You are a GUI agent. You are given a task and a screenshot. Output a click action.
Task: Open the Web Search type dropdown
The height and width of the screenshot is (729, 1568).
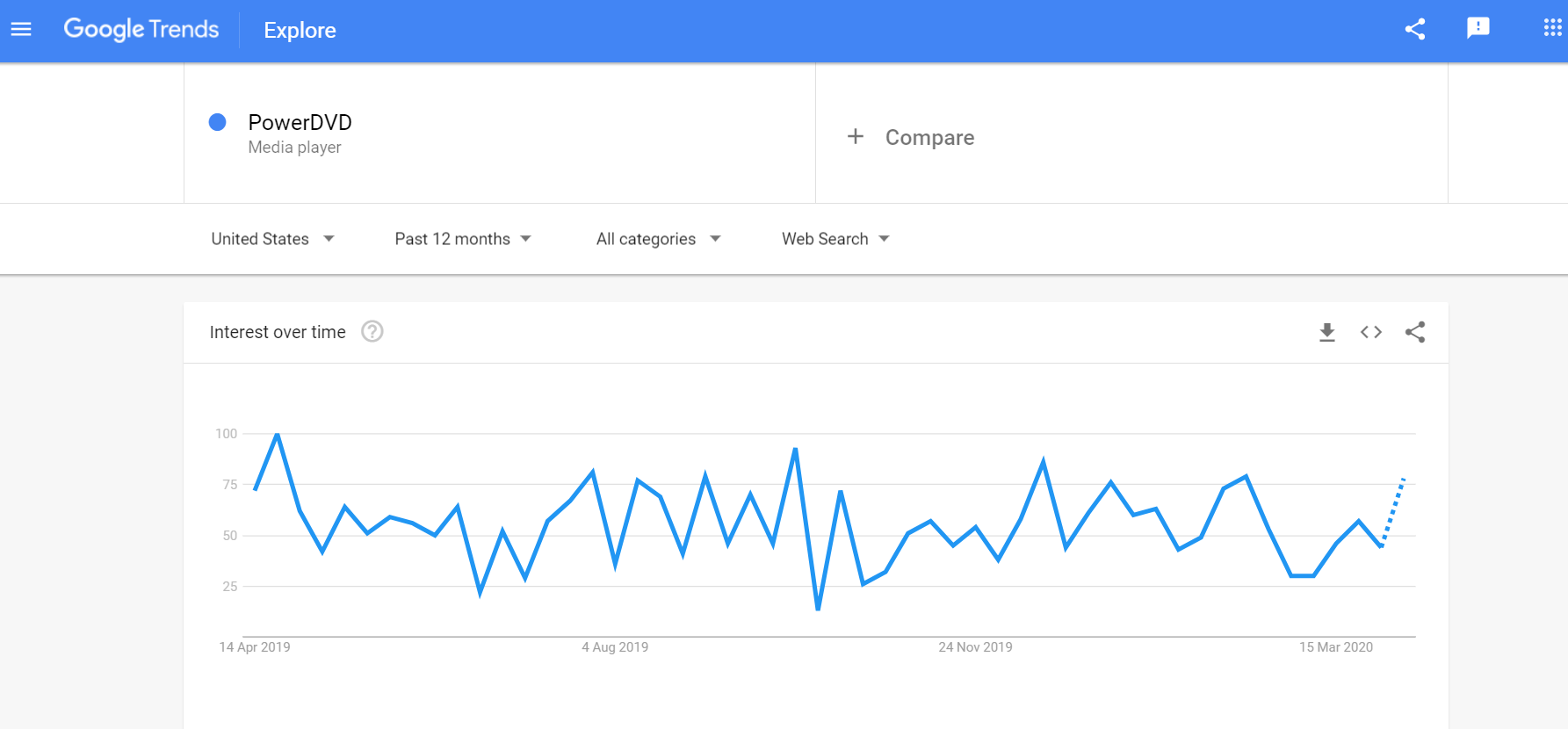pos(835,239)
